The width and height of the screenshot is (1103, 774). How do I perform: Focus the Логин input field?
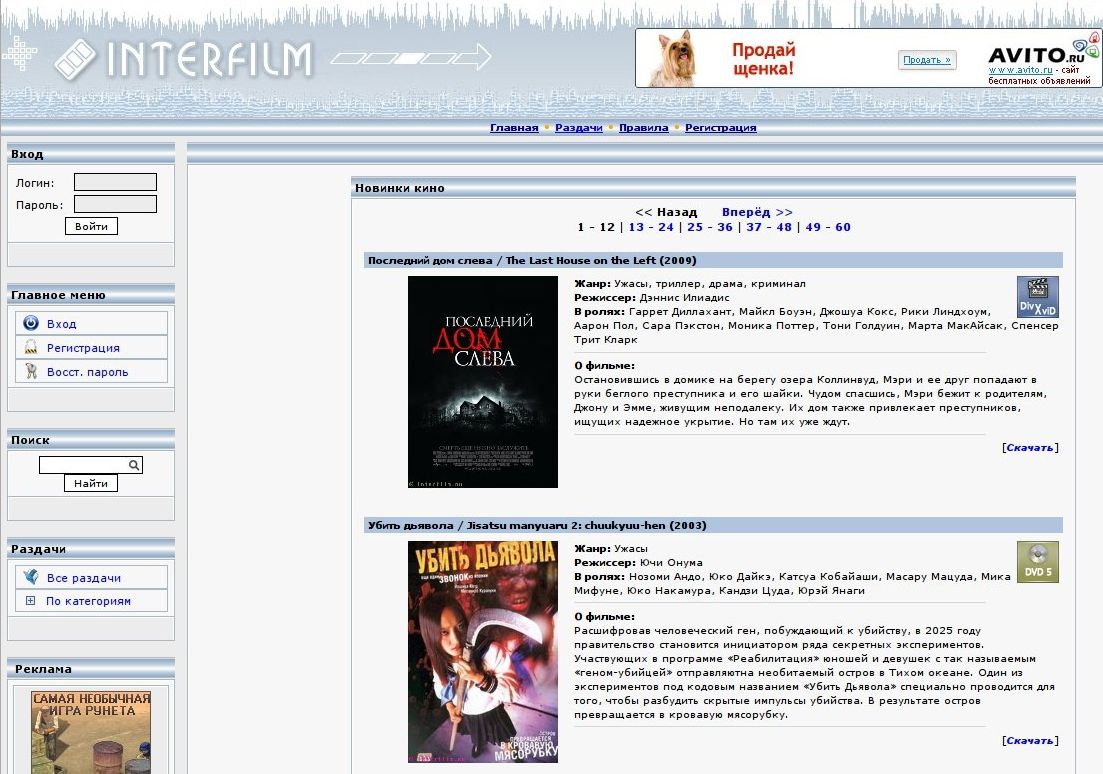115,182
